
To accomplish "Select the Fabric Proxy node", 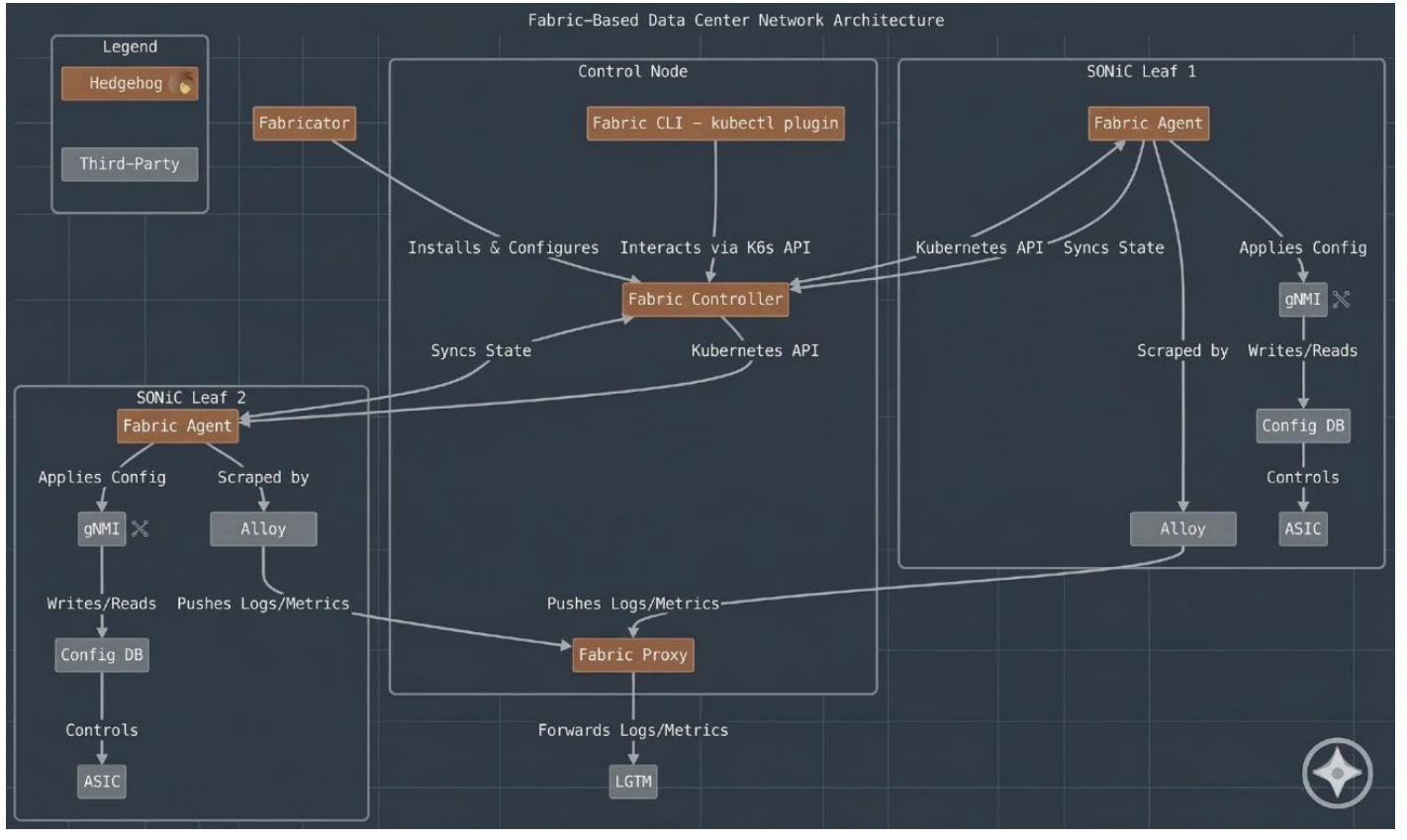I will pyautogui.click(x=633, y=654).
